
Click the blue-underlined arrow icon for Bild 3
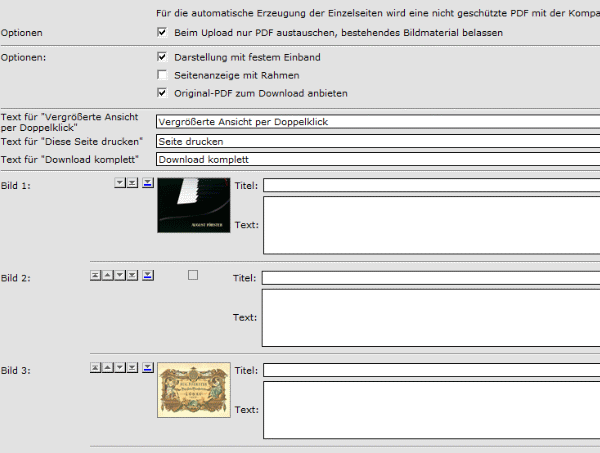[148, 368]
